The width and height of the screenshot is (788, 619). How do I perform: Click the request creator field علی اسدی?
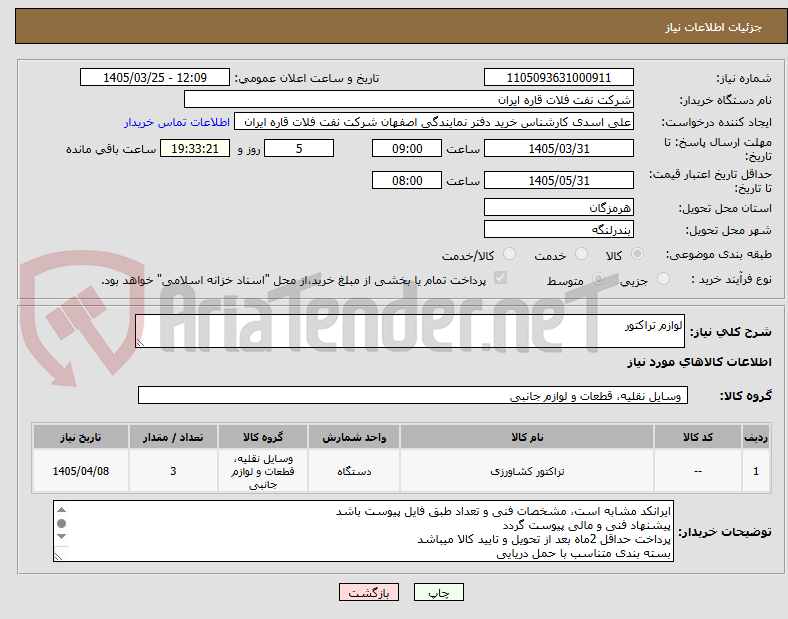pyautogui.click(x=434, y=122)
